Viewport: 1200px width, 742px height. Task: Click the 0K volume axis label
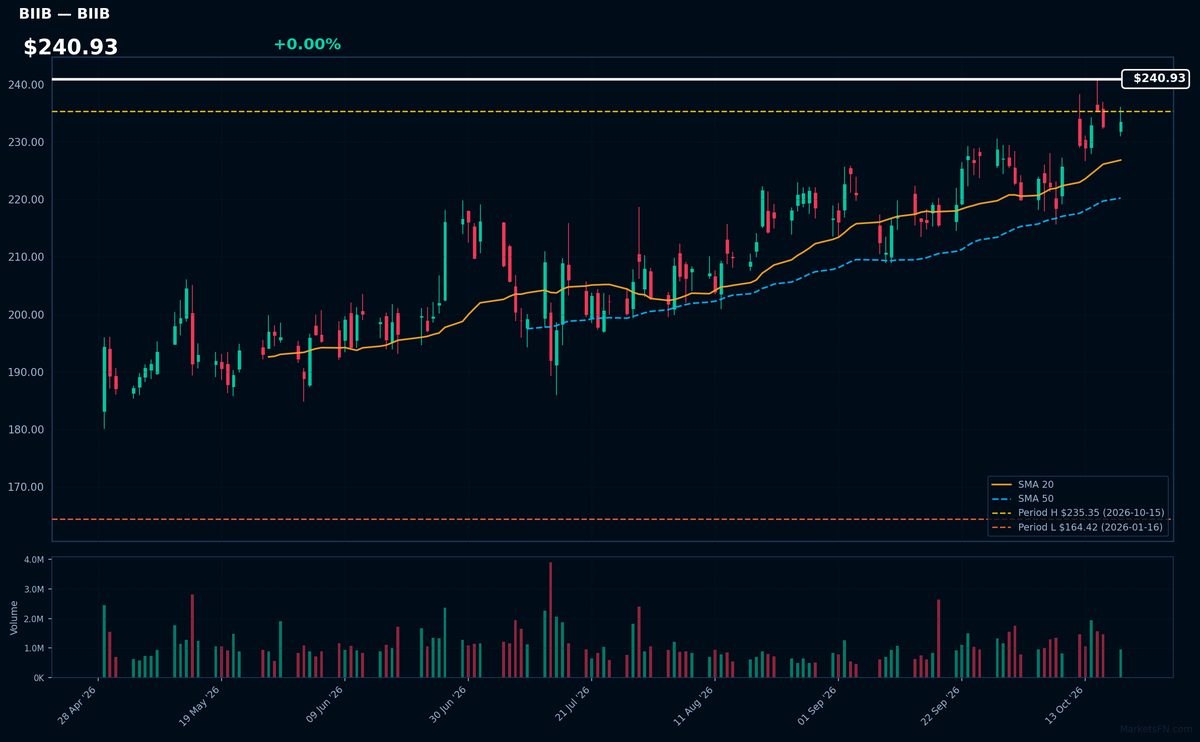click(x=38, y=678)
